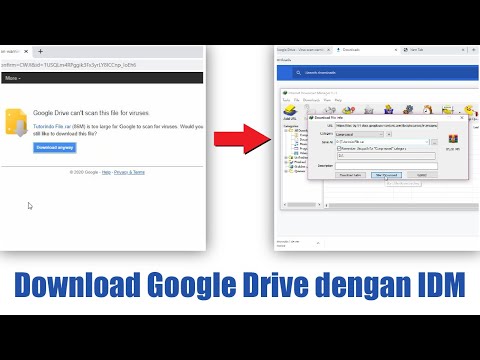Open the Tasks menu in IDM

click(x=286, y=100)
